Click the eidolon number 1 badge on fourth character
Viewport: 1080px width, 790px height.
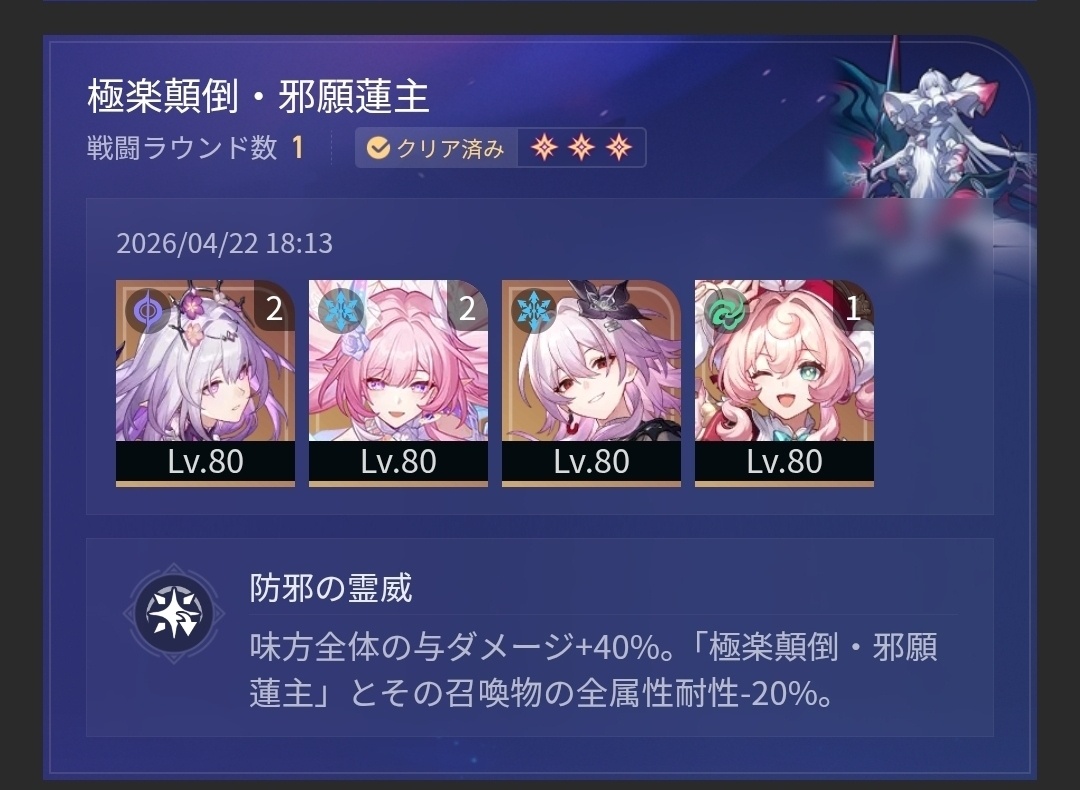pyautogui.click(x=853, y=308)
